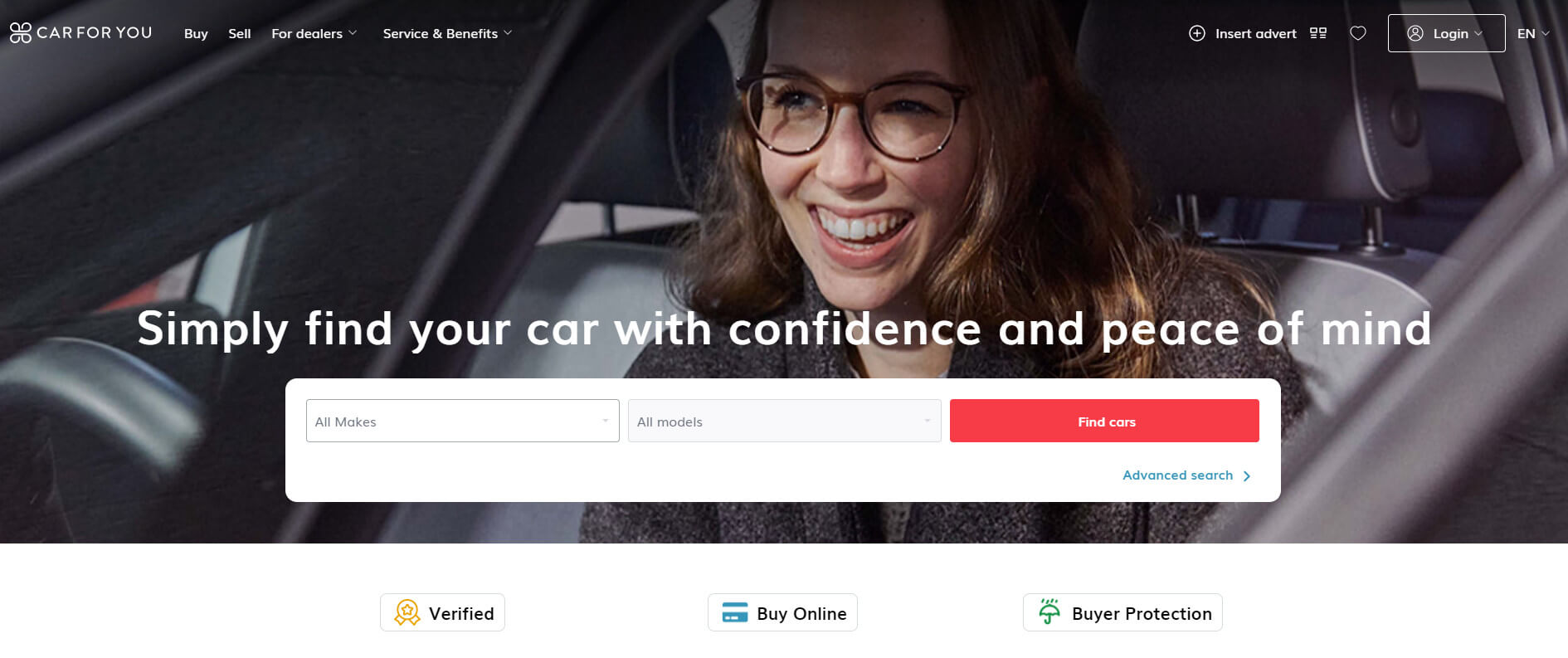The height and width of the screenshot is (658, 1568).
Task: Open the Sell menu item
Action: (x=240, y=33)
